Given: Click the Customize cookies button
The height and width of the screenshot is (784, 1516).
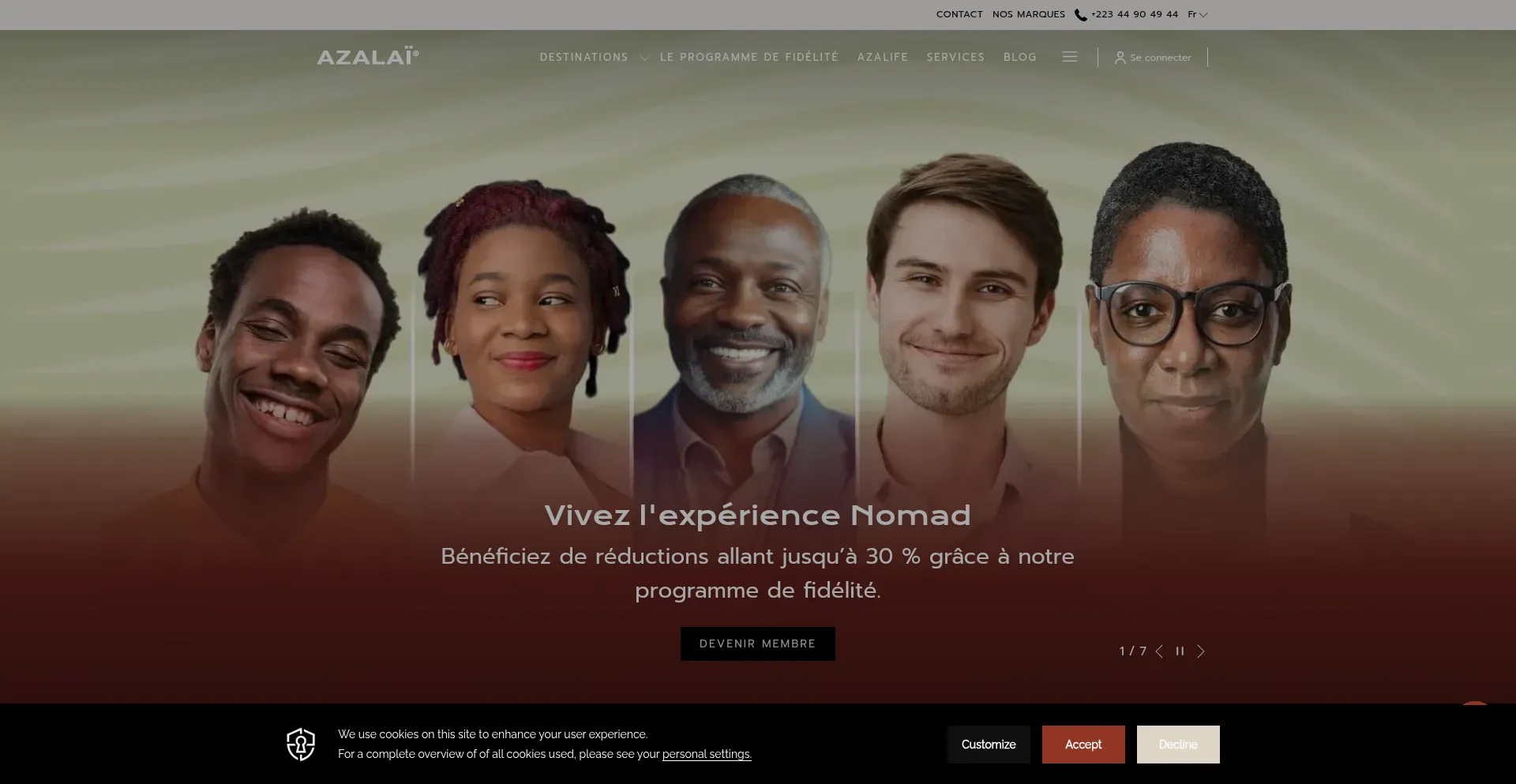Looking at the screenshot, I should click(x=989, y=745).
